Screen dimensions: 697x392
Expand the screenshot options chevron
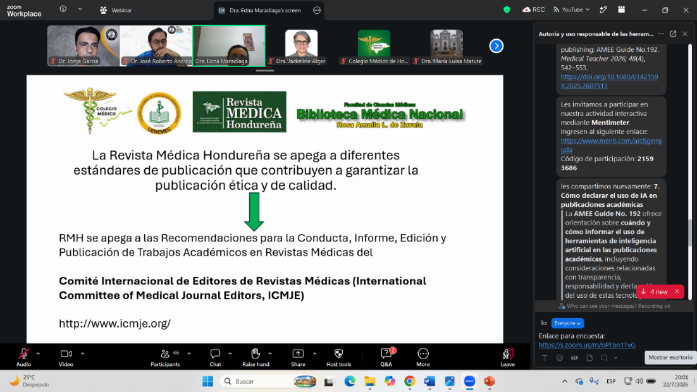615,358
